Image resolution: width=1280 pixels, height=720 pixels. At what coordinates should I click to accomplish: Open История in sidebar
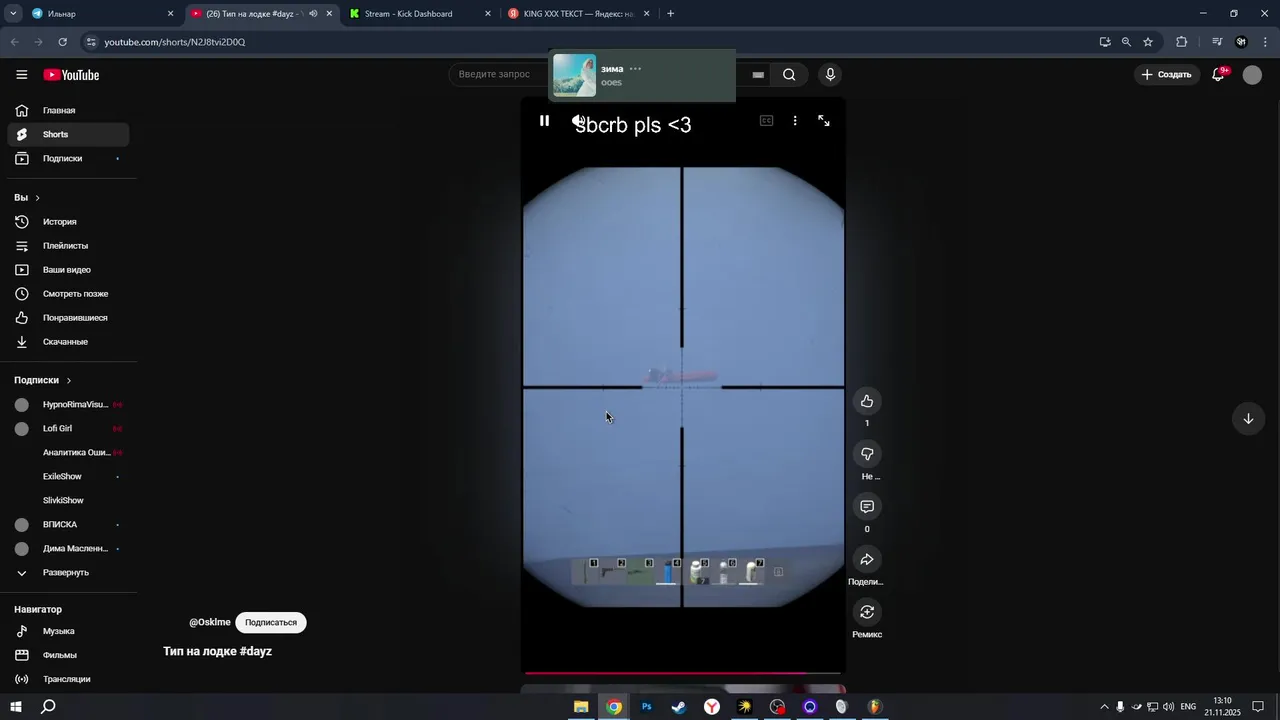point(68,222)
